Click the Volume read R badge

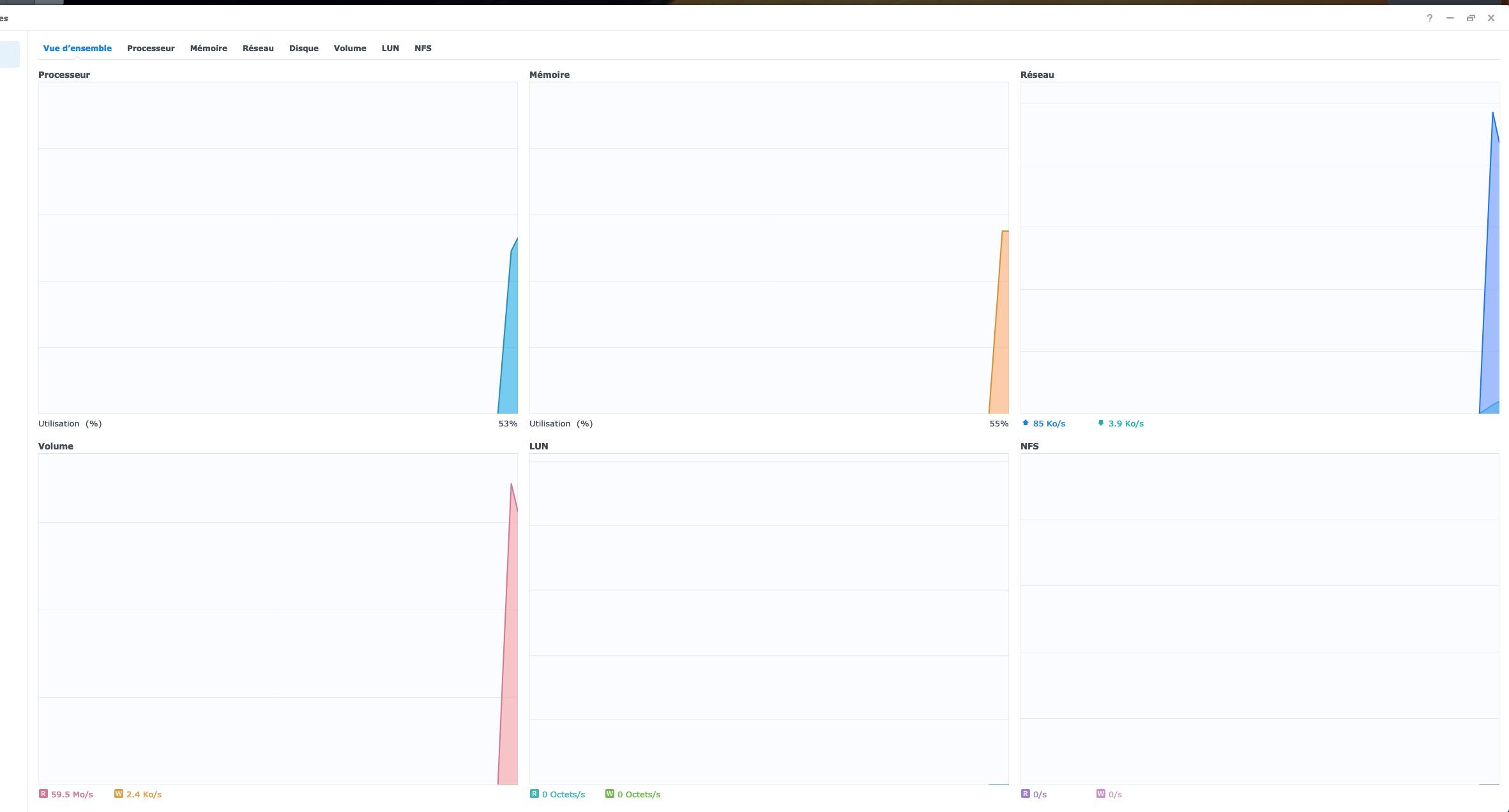click(43, 794)
